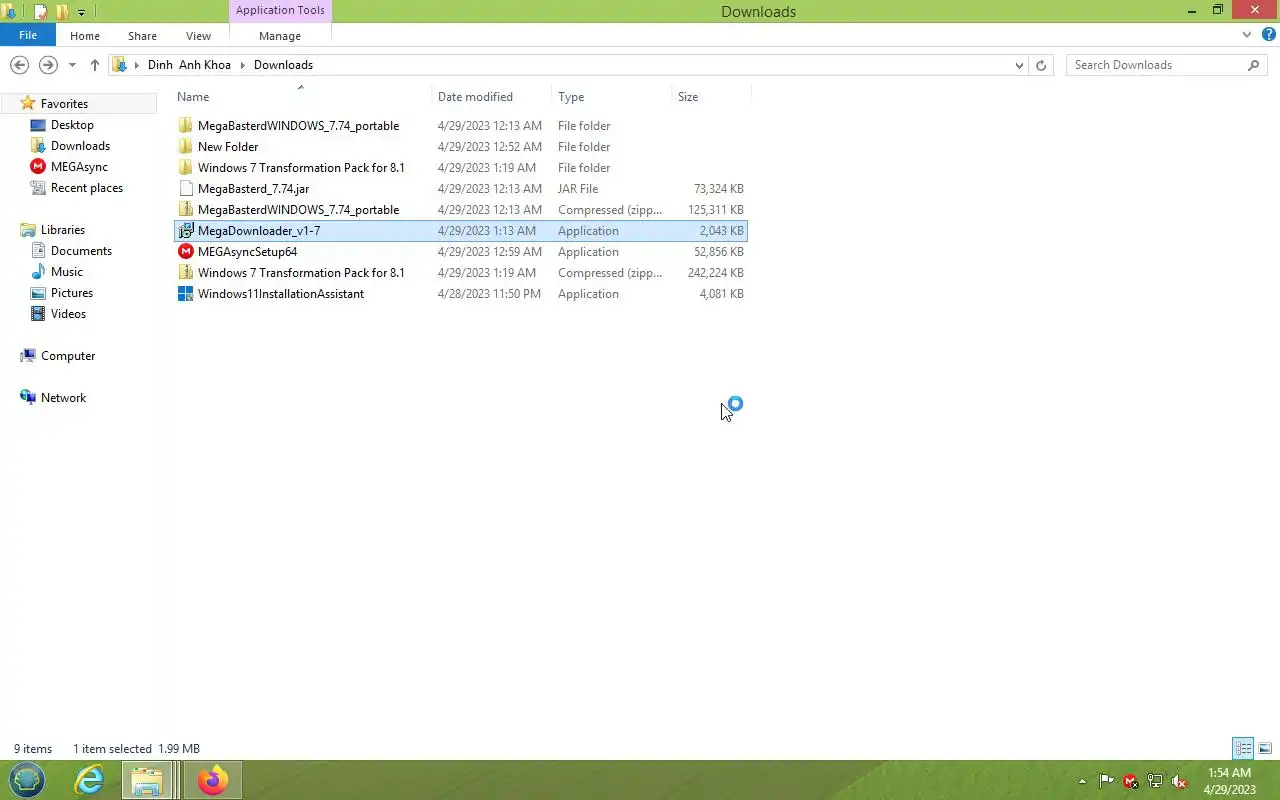Click the JAR File type cell
The height and width of the screenshot is (800, 1280).
coord(578,189)
